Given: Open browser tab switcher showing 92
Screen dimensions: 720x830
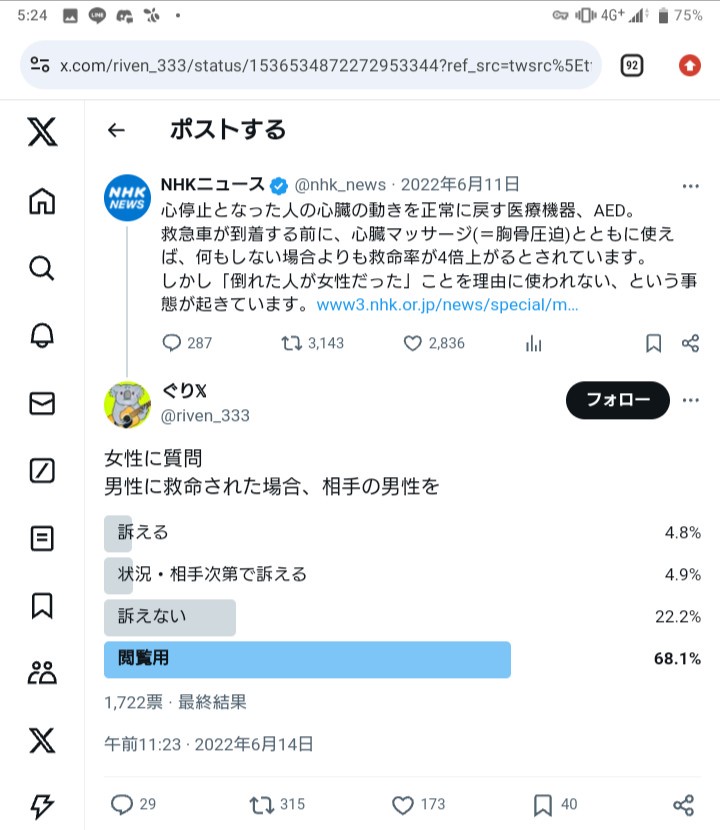Looking at the screenshot, I should pyautogui.click(x=632, y=65).
